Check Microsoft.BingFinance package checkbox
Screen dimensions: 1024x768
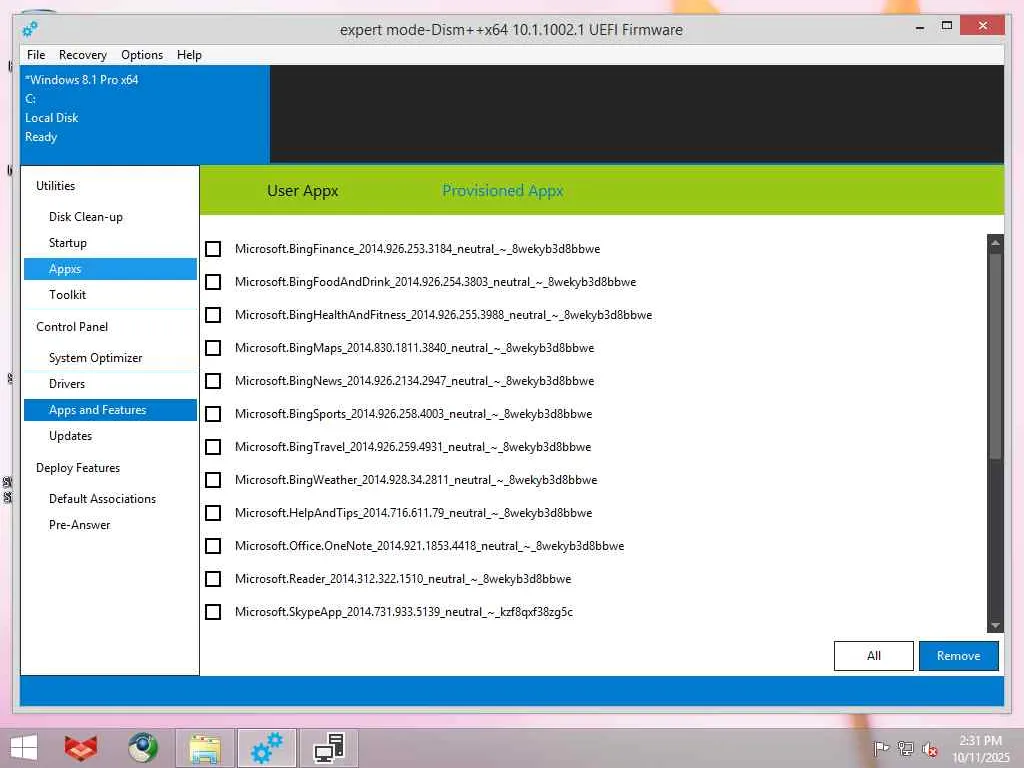coord(213,249)
